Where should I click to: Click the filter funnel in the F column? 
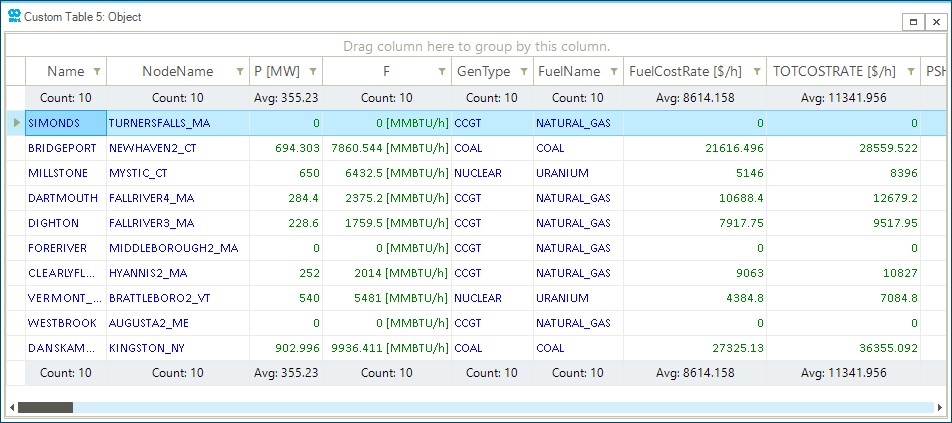(441, 72)
